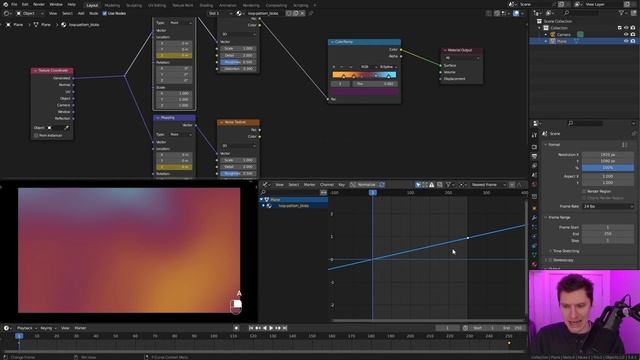Click the Camera object icon in outliner
Image resolution: width=640 pixels, height=360 pixels.
pos(553,34)
